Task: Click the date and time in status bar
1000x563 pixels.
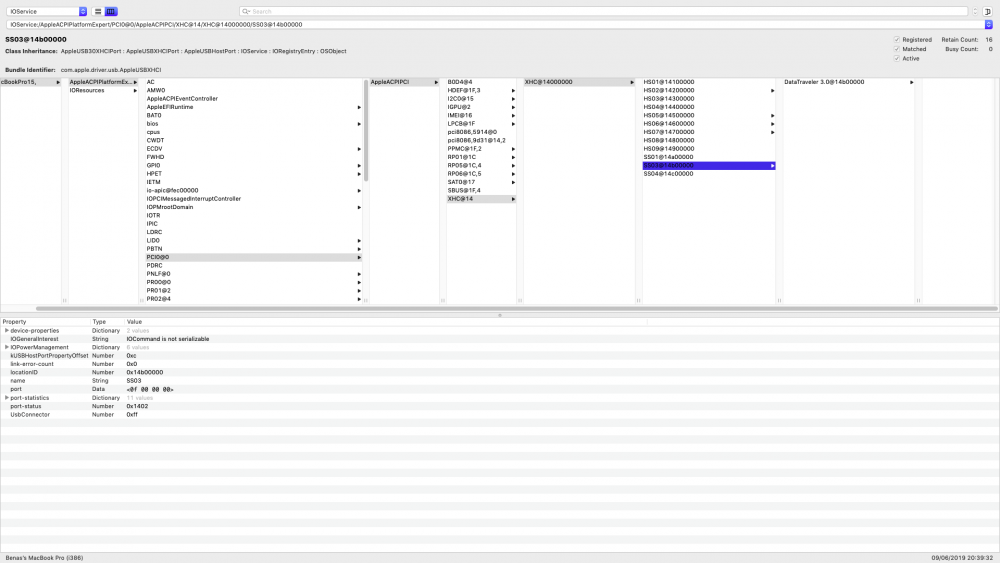Action: (962, 558)
